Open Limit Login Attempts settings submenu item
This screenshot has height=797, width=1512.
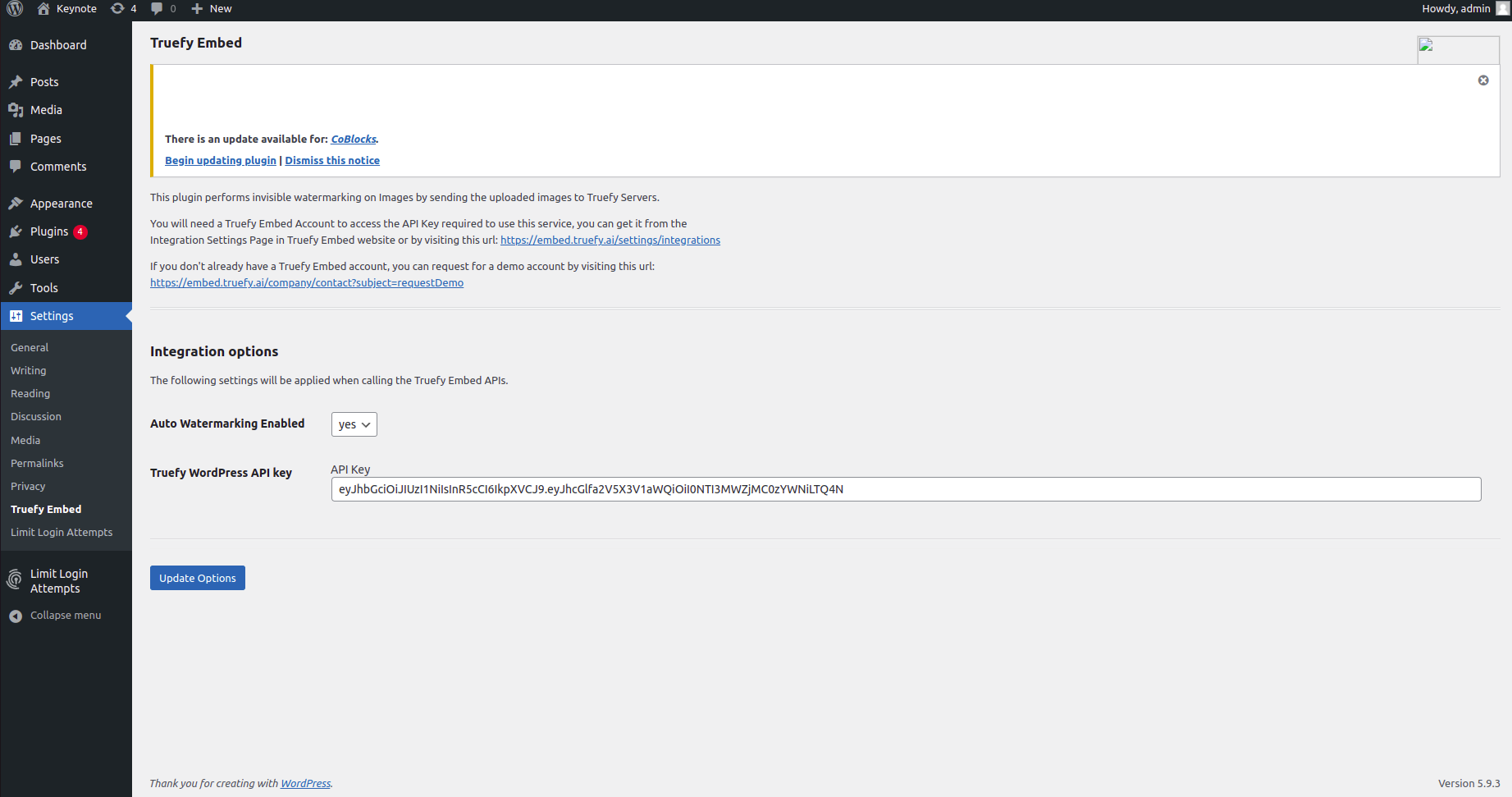tap(62, 533)
